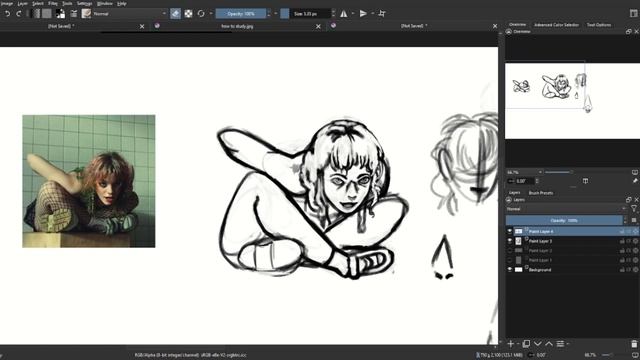
Task: Open foreground/background color selector
Action: pos(60,14)
